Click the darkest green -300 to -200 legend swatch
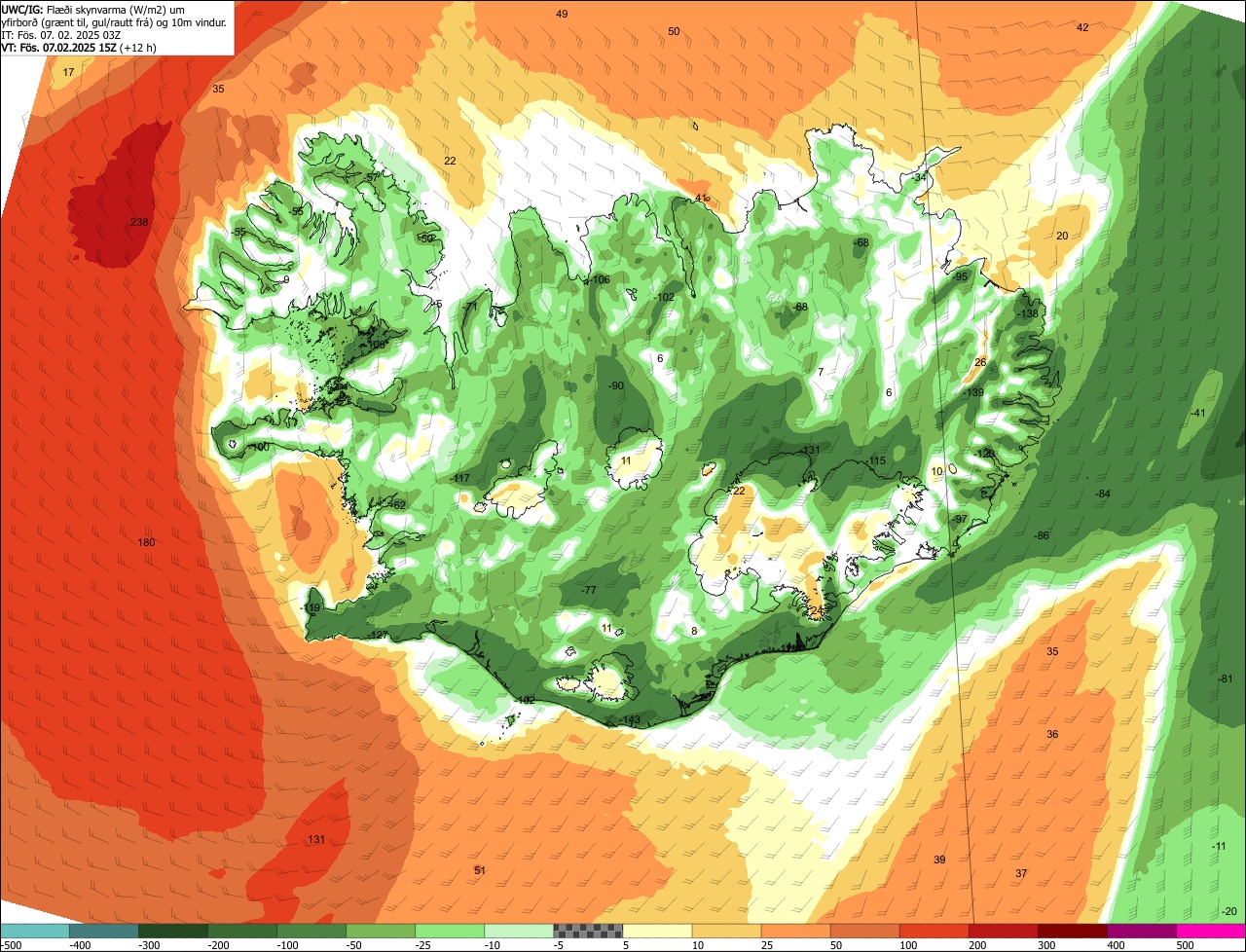This screenshot has width=1246, height=952. (x=172, y=931)
